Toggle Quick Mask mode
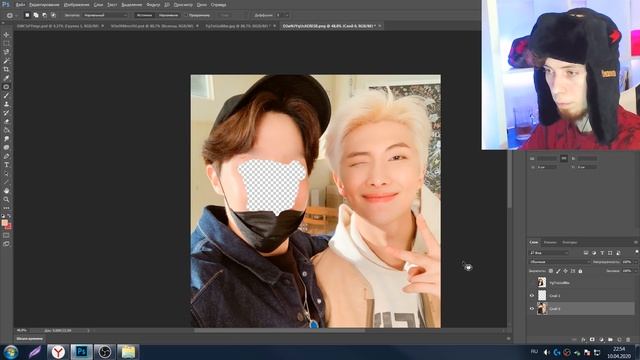640x360 pixels. 6,235
